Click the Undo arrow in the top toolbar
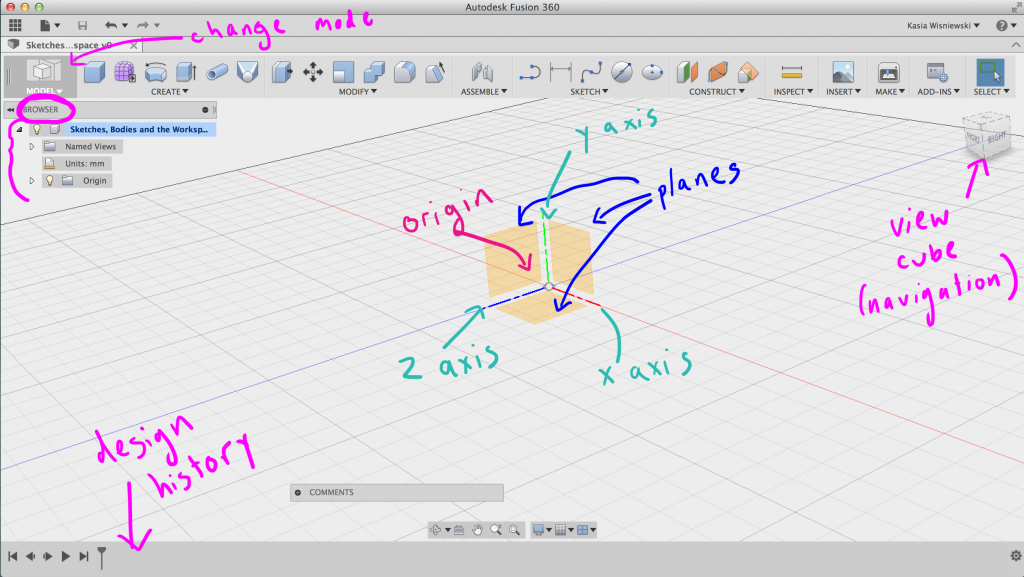1024x577 pixels. coord(113,25)
